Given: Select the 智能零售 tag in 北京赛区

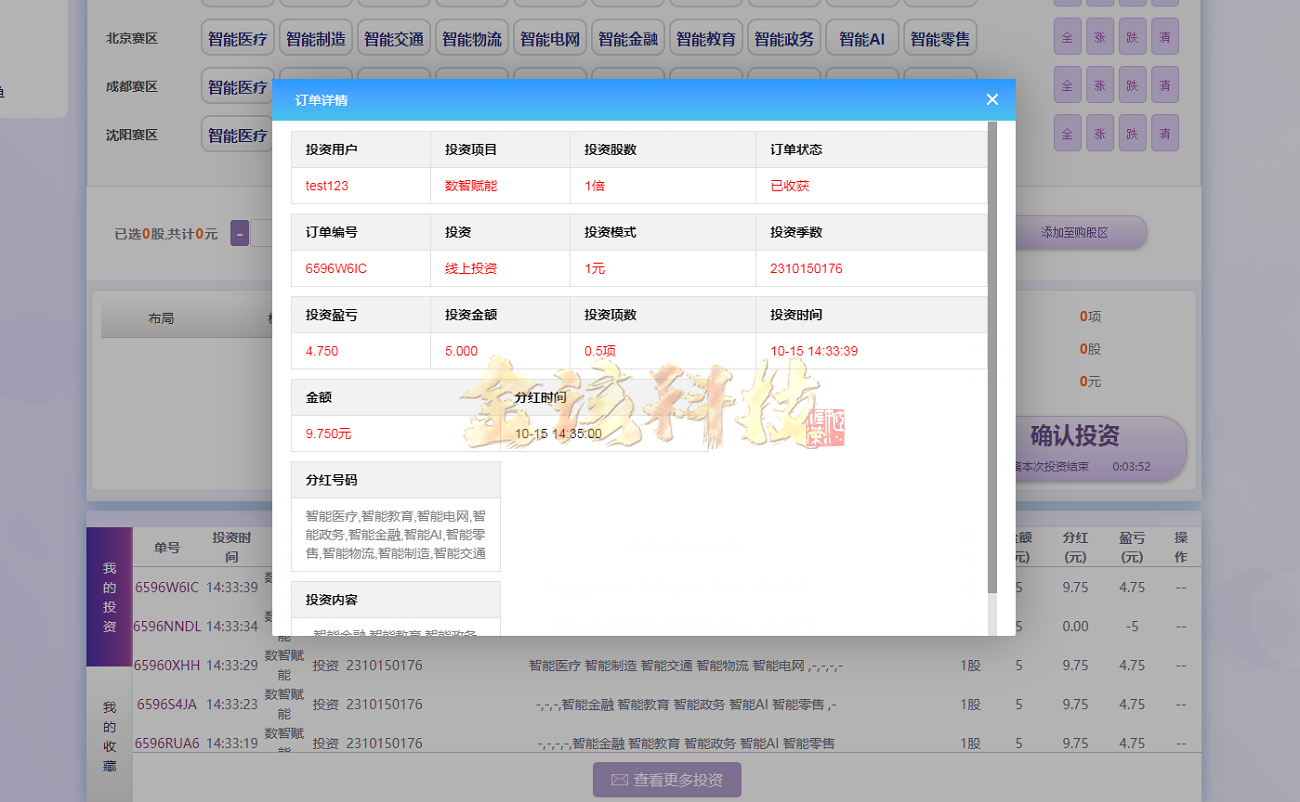Looking at the screenshot, I should pos(940,36).
